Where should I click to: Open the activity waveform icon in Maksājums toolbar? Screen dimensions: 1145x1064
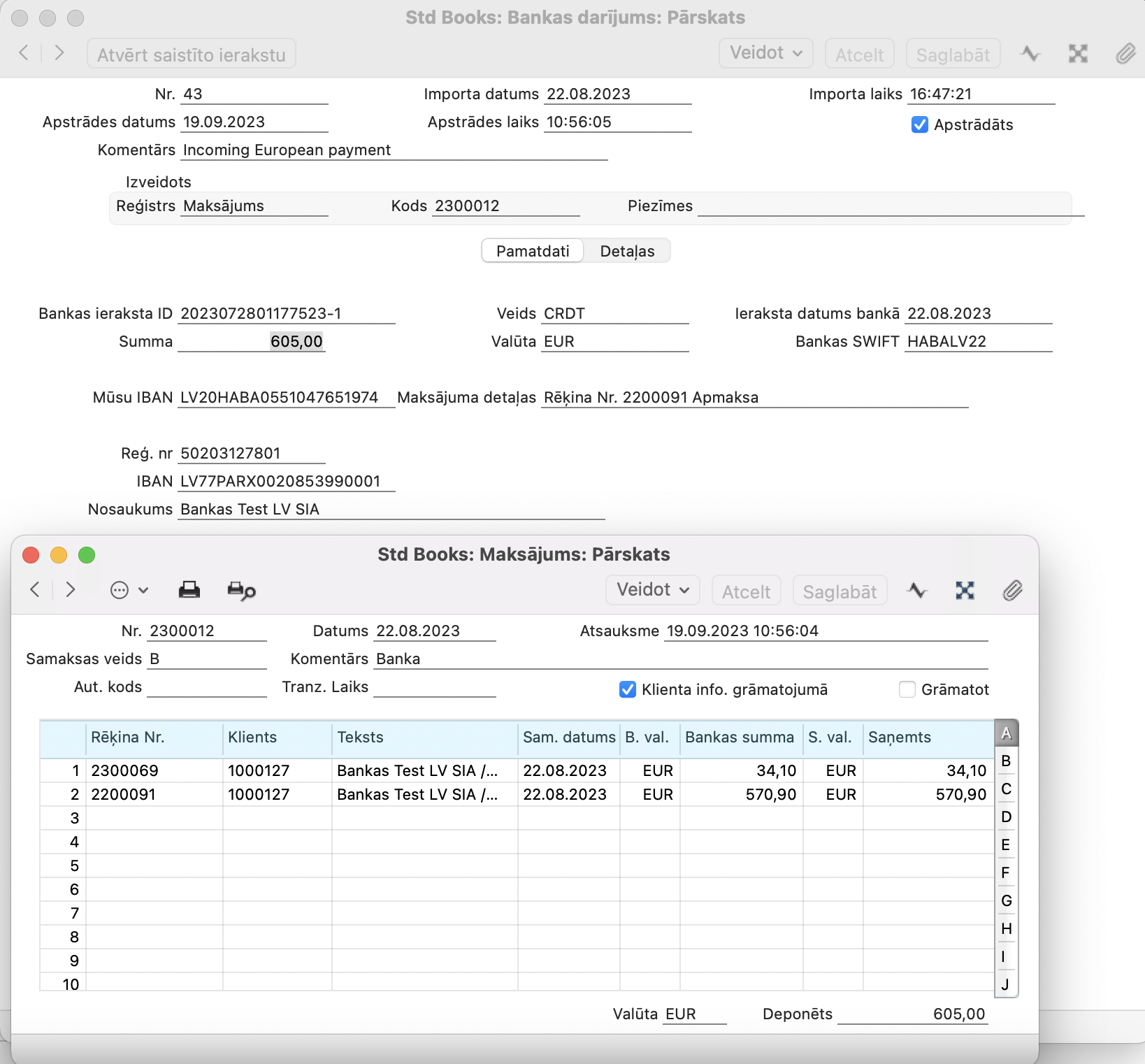pos(916,591)
